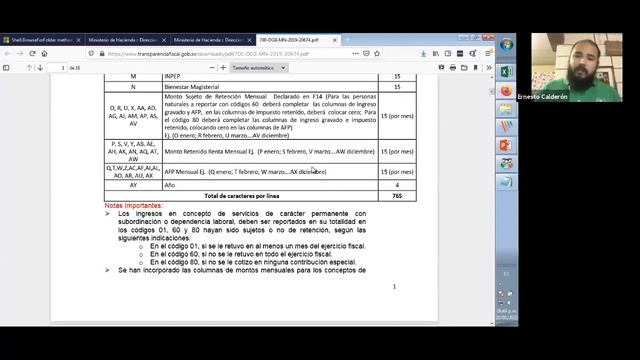Click 'Total de caracteres por línea' cell
Screen dimensions: 640x360
(242, 196)
